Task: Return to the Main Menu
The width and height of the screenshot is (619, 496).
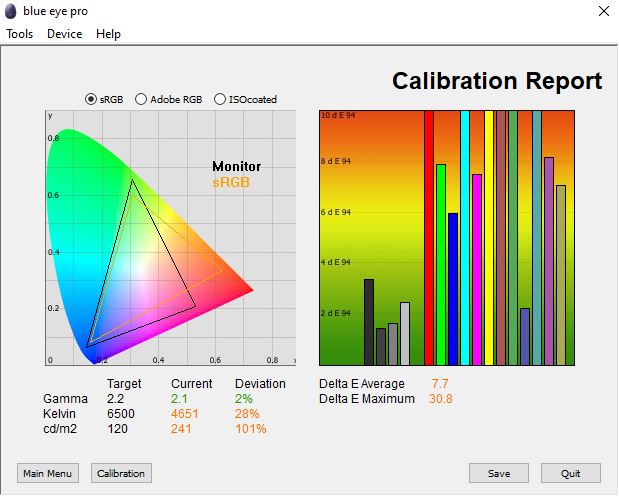Action: (48, 473)
